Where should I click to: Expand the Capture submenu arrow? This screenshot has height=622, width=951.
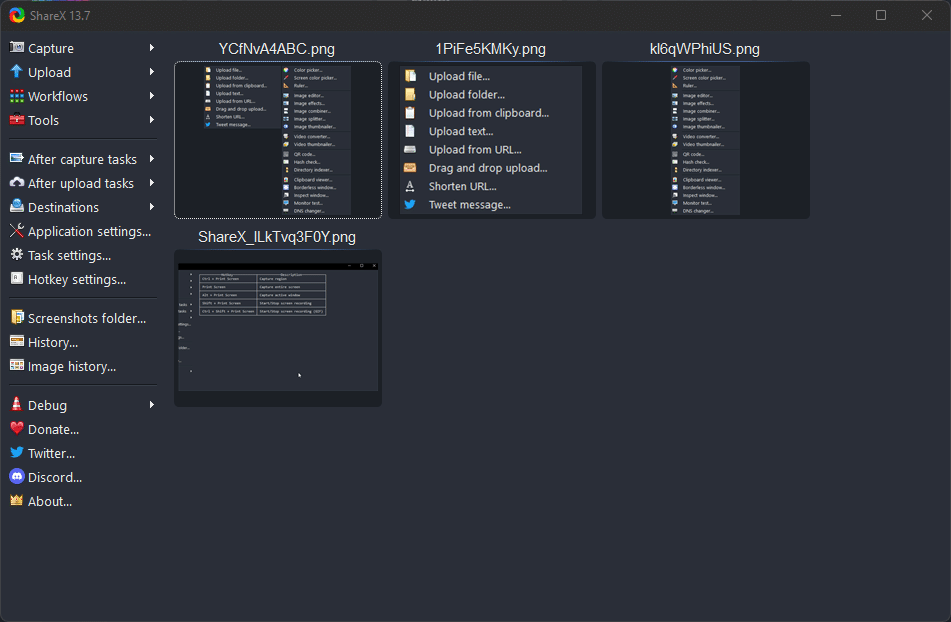point(152,48)
